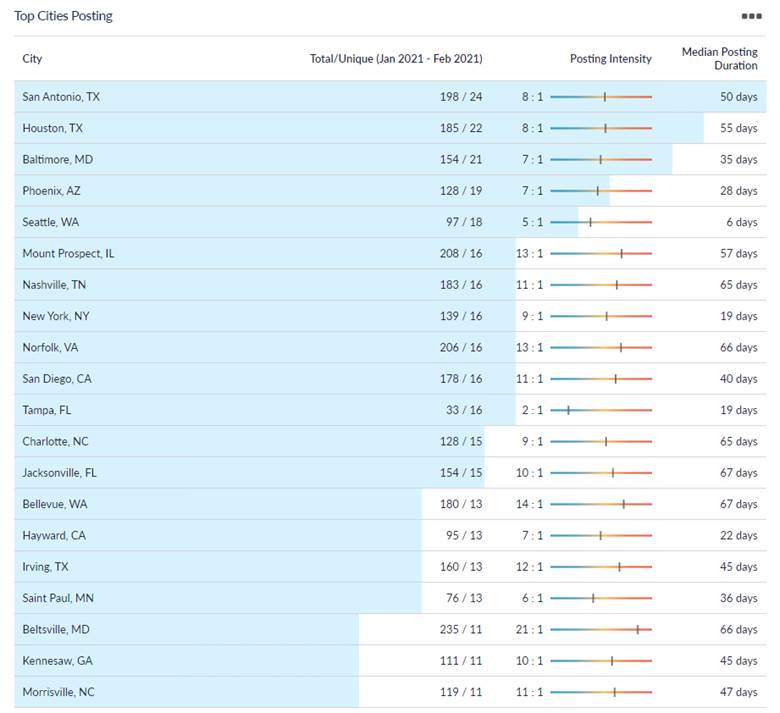780x713 pixels.
Task: Select the New York, NY city name
Action: [x=56, y=316]
